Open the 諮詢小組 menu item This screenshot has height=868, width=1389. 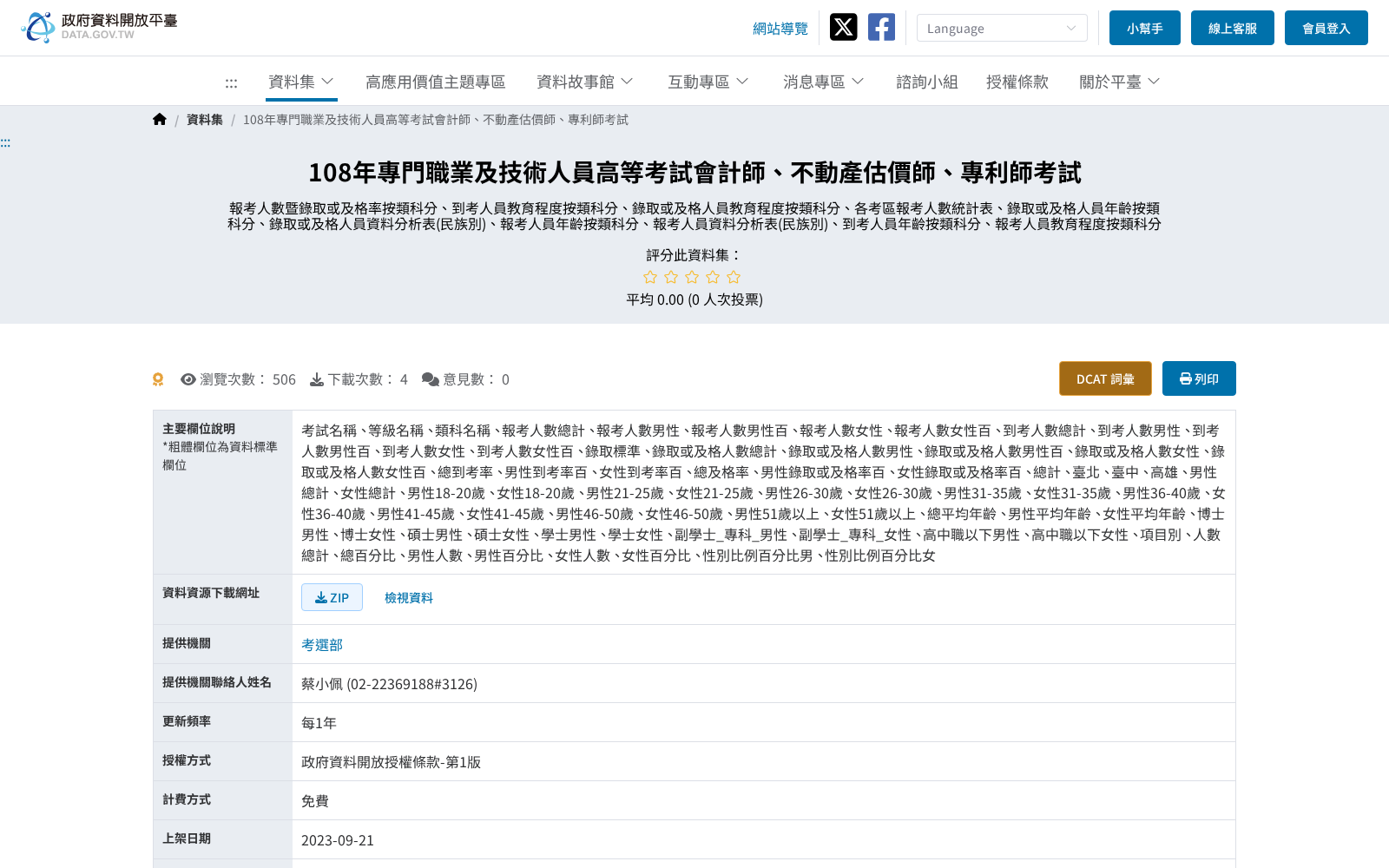tap(927, 82)
